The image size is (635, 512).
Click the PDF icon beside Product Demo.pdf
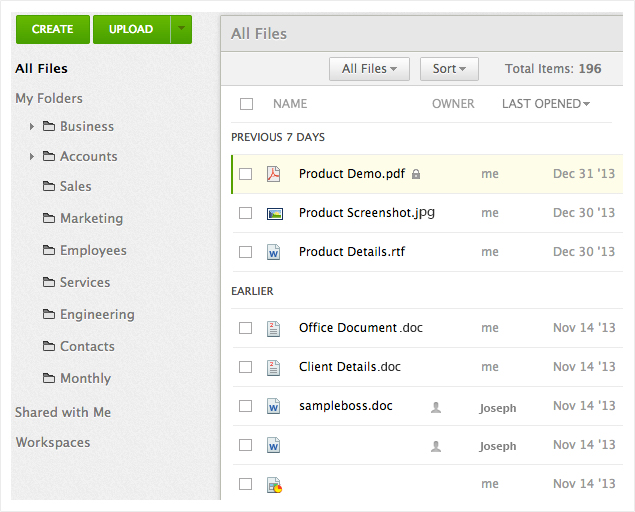[273, 174]
